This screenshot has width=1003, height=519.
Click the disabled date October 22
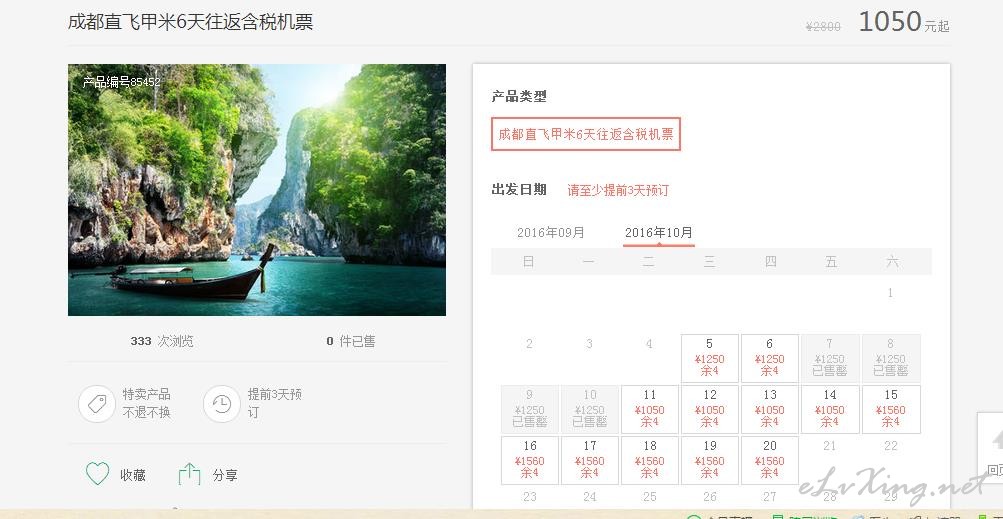tap(890, 445)
